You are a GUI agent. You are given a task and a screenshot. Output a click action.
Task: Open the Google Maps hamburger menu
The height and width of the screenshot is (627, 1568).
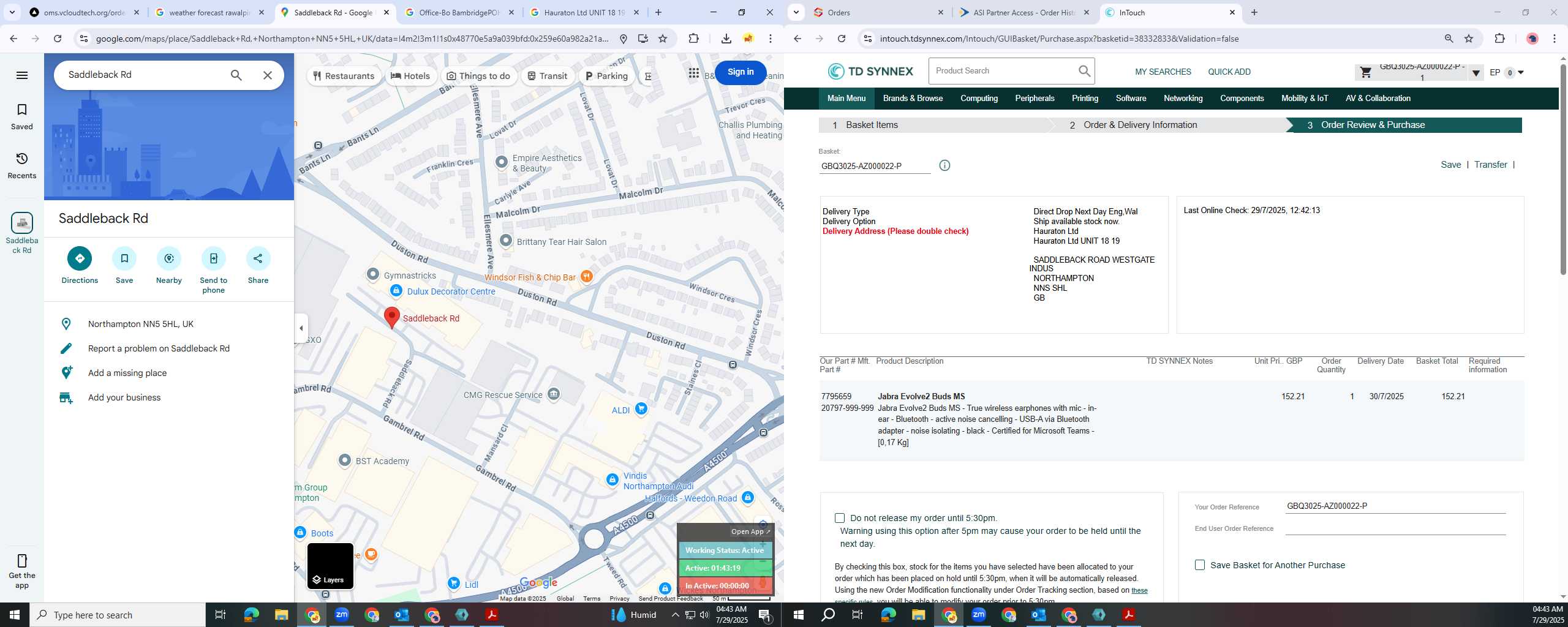pyautogui.click(x=22, y=75)
